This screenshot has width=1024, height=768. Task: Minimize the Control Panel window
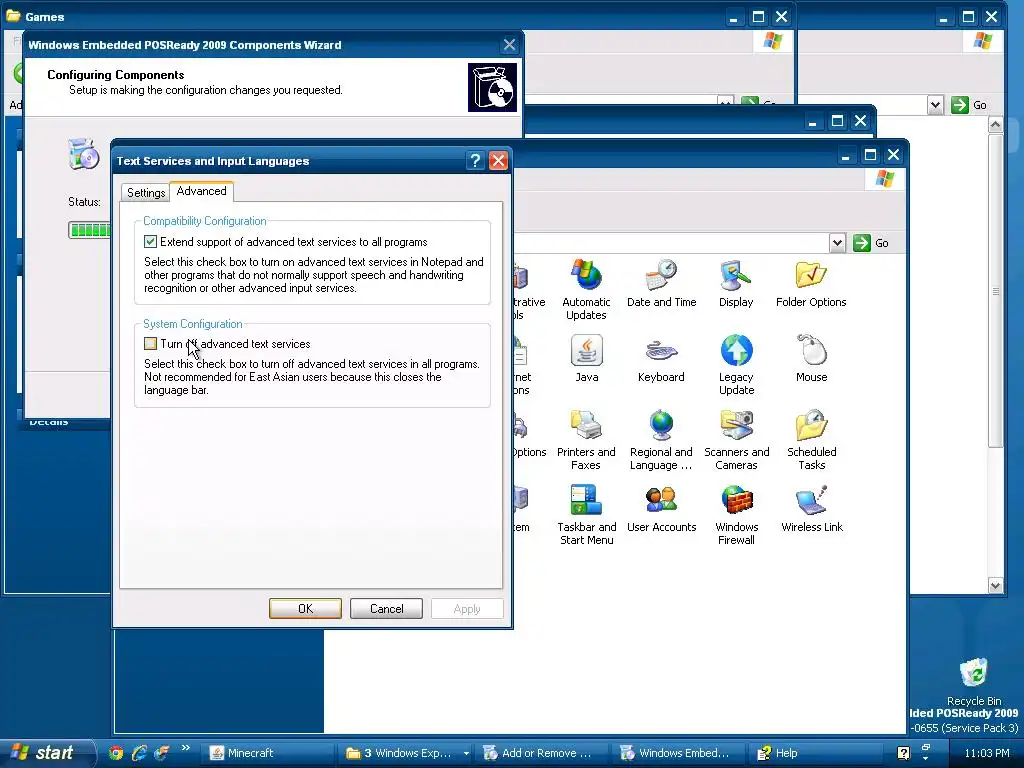[846, 155]
